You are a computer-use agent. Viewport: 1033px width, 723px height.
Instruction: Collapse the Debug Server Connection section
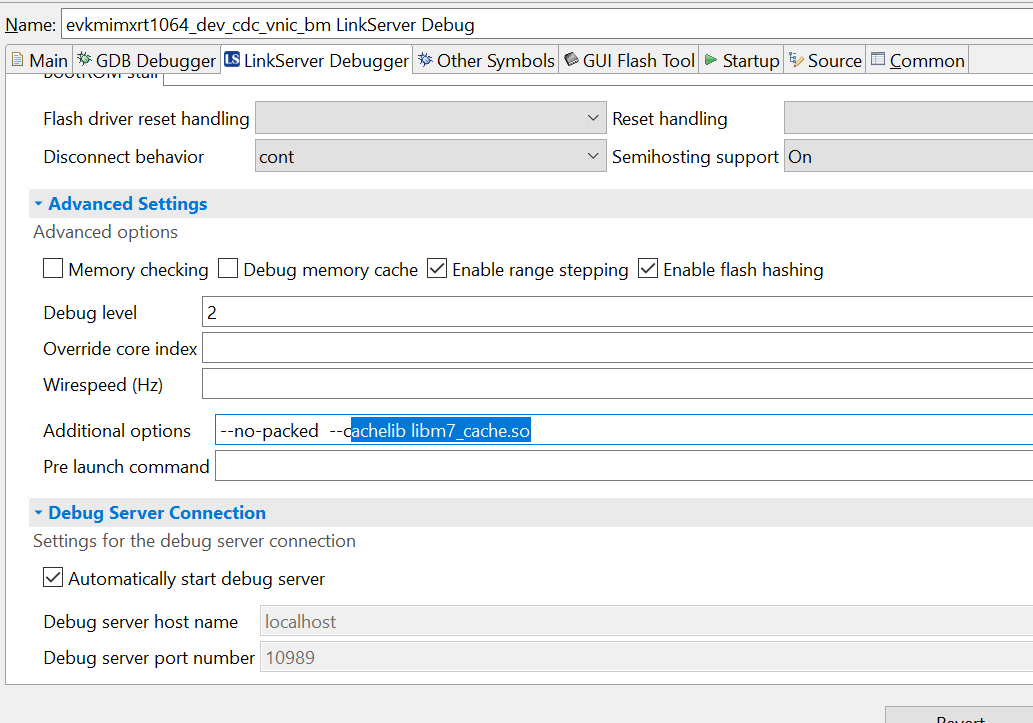pyautogui.click(x=38, y=513)
